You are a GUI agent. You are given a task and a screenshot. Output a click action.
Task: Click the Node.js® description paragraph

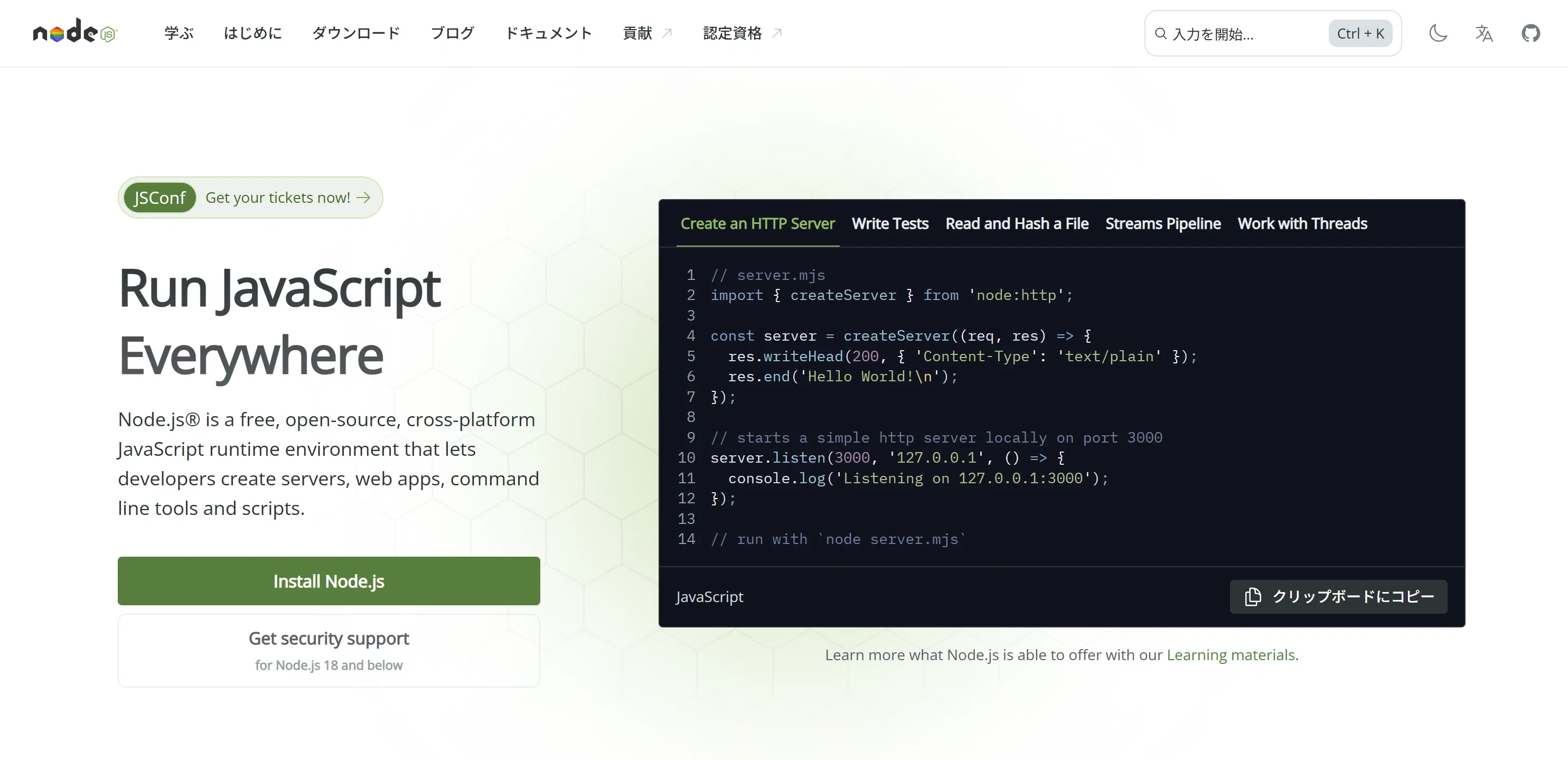click(x=328, y=464)
